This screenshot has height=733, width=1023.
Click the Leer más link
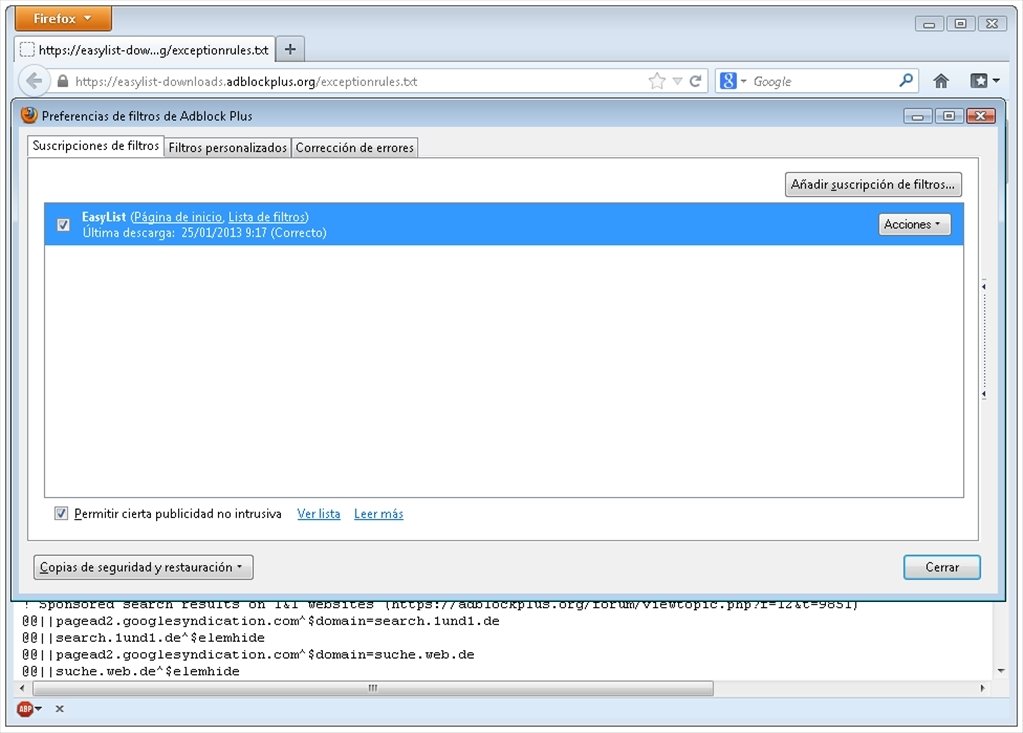[x=378, y=514]
